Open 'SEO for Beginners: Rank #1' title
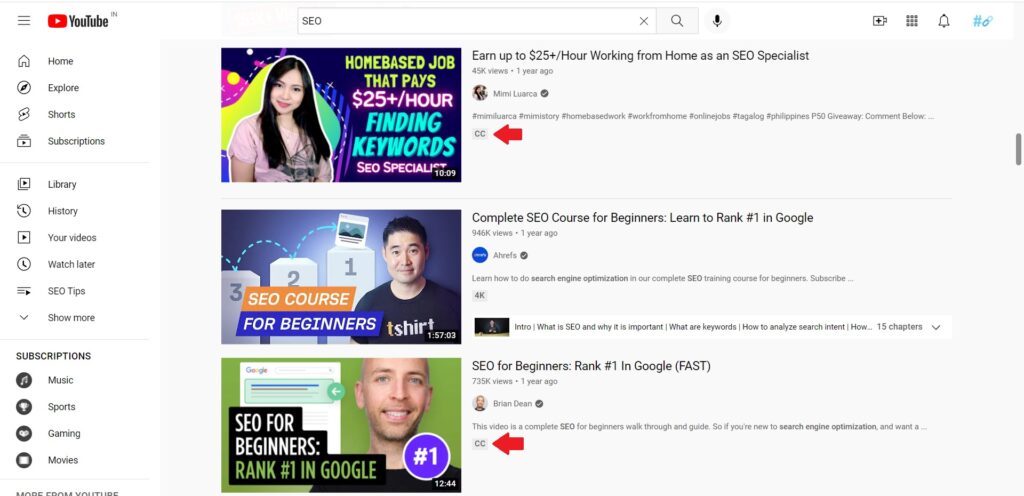 tap(591, 366)
